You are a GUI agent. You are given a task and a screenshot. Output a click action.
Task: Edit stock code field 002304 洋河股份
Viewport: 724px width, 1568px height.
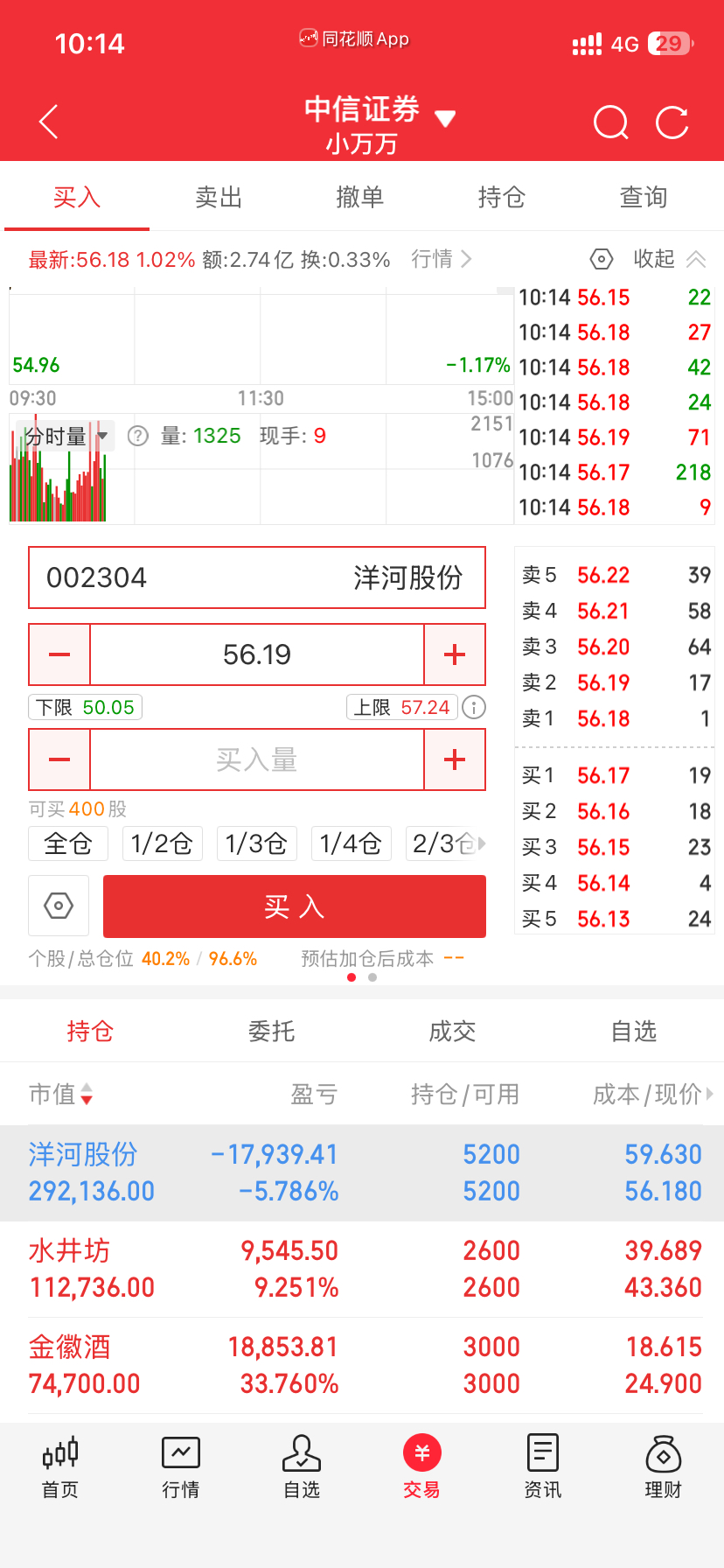[x=257, y=577]
